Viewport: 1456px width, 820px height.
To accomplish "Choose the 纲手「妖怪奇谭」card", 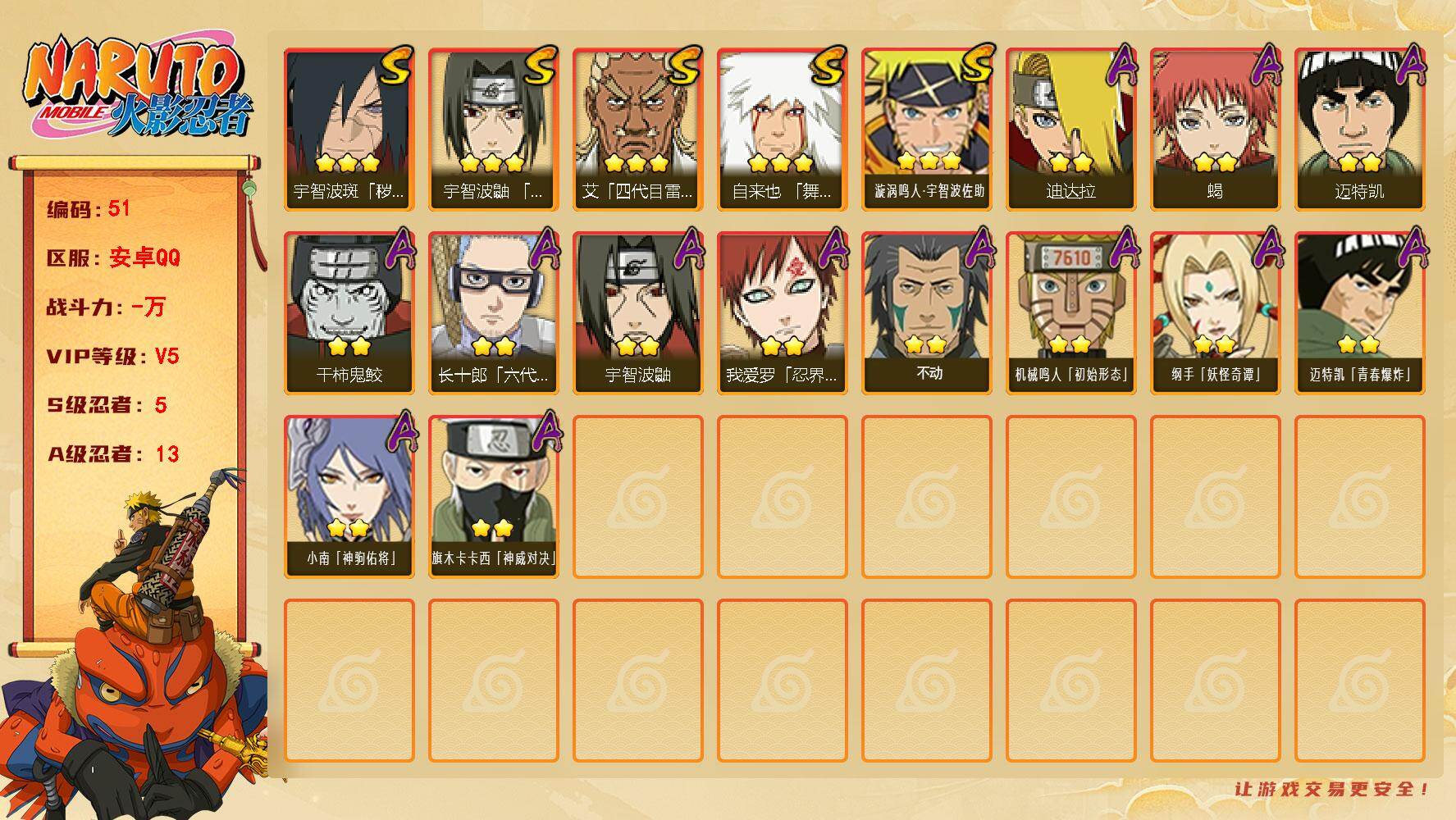I will click(1216, 313).
